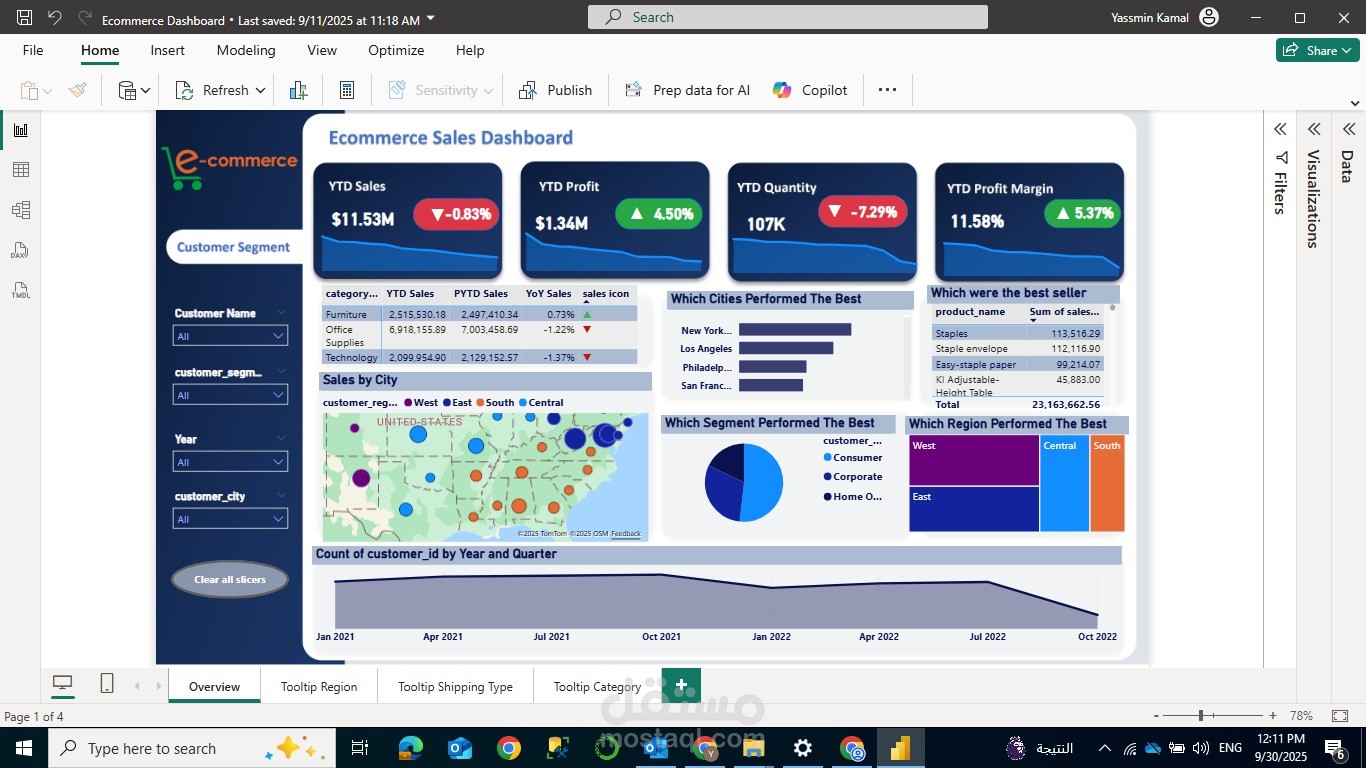Select the Report view icon
Screen dimensions: 1366x768
coord(21,129)
